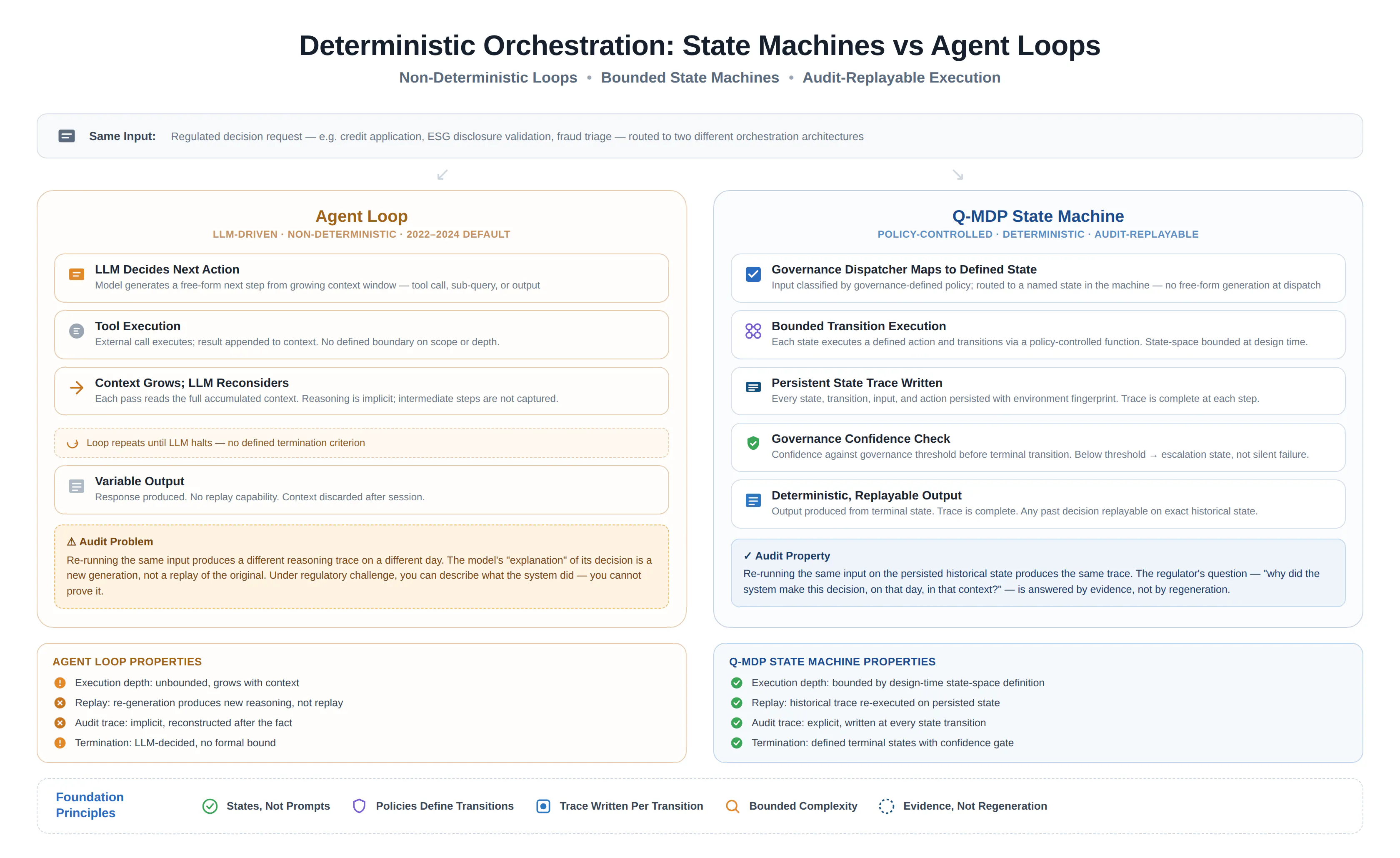Click the Q-MDP State Machine heading

click(x=1038, y=216)
